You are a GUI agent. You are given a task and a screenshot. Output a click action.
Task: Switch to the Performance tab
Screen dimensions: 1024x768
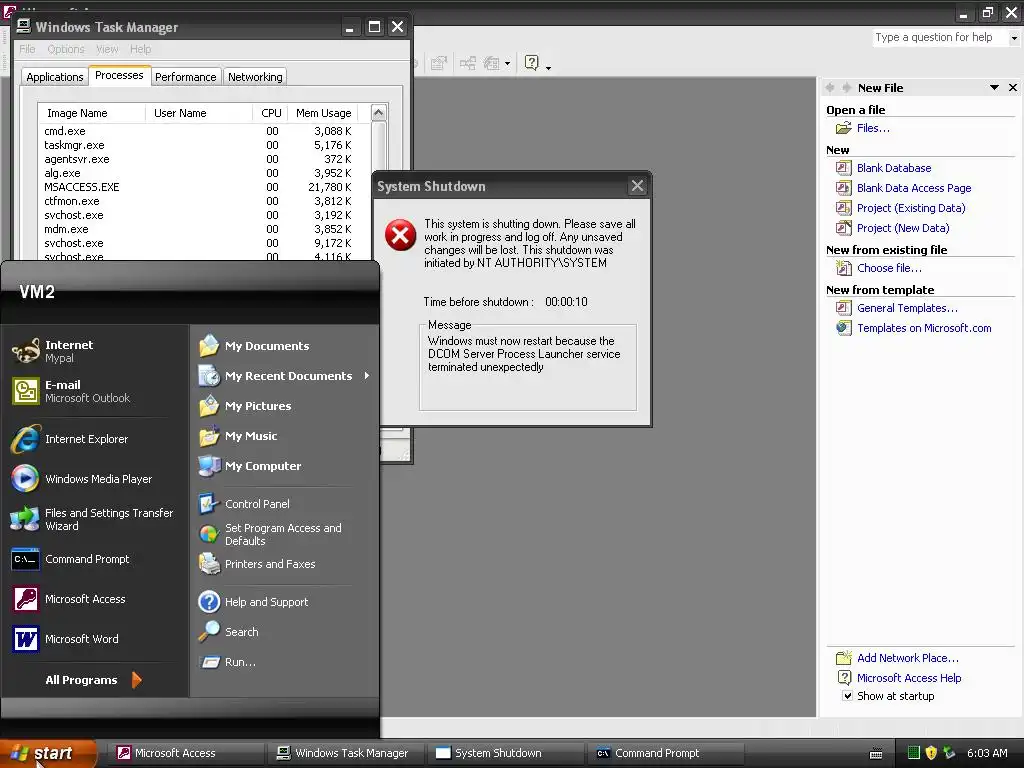(x=185, y=77)
